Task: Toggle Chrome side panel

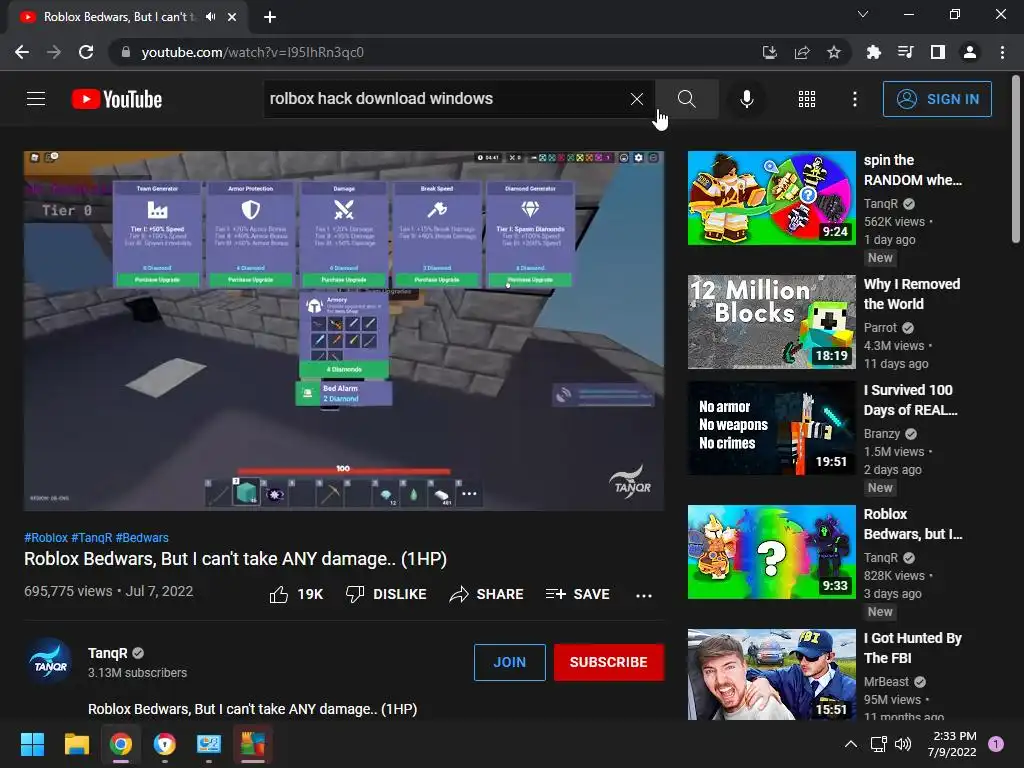Action: tap(938, 52)
